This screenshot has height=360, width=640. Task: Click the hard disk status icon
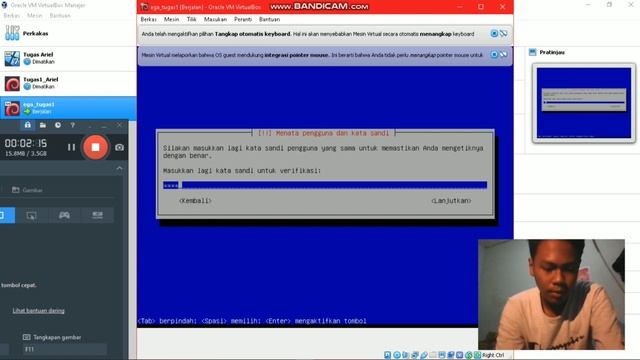point(388,355)
